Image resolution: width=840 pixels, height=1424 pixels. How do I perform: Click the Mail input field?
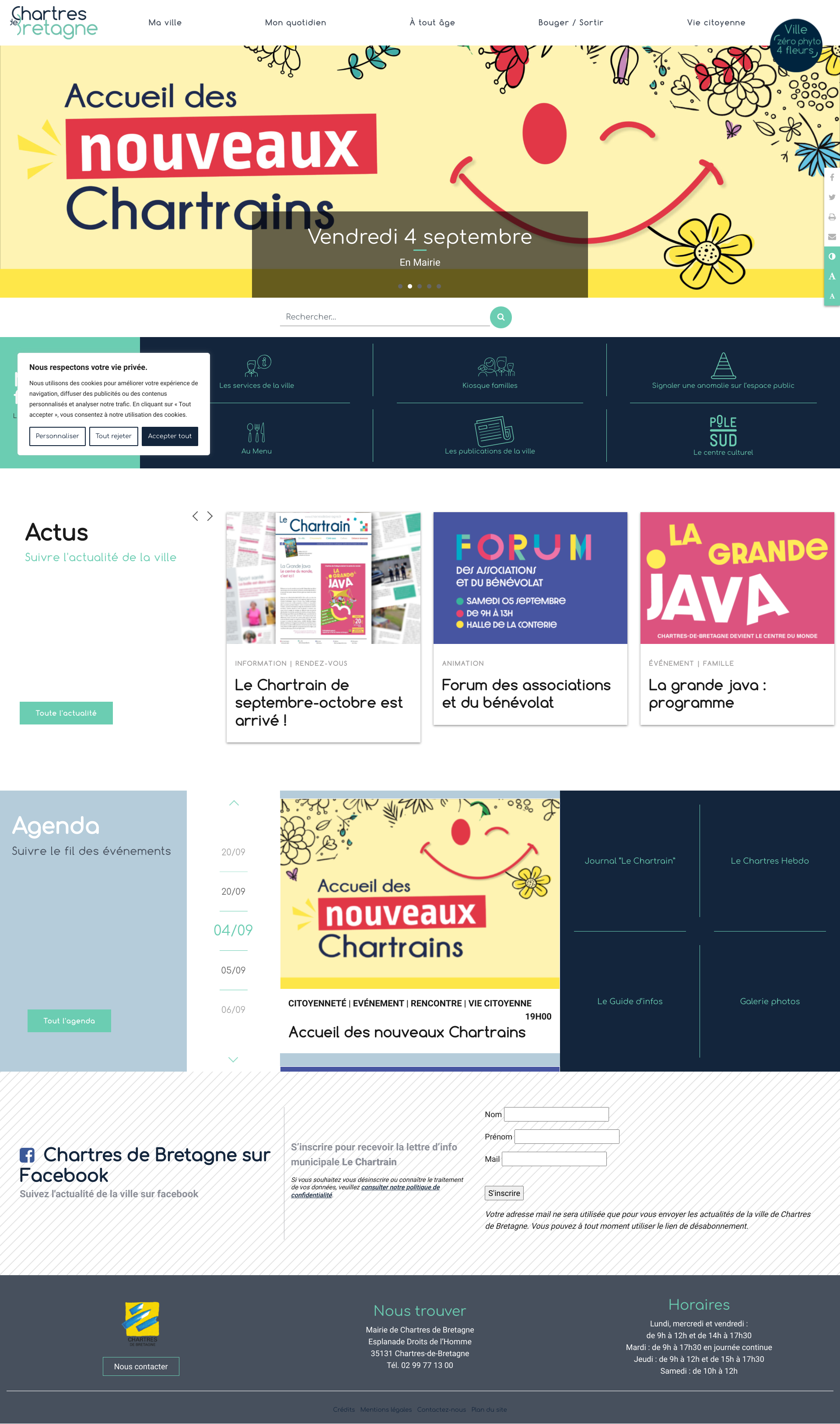554,1159
